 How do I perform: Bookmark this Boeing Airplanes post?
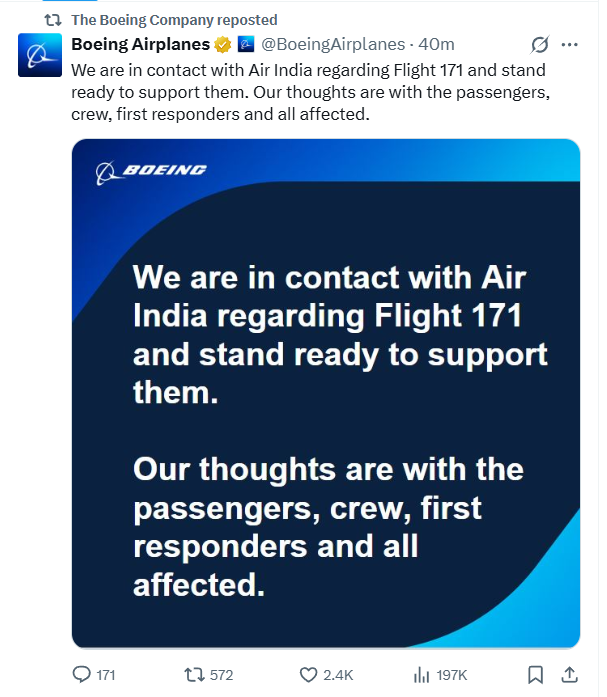[535, 674]
